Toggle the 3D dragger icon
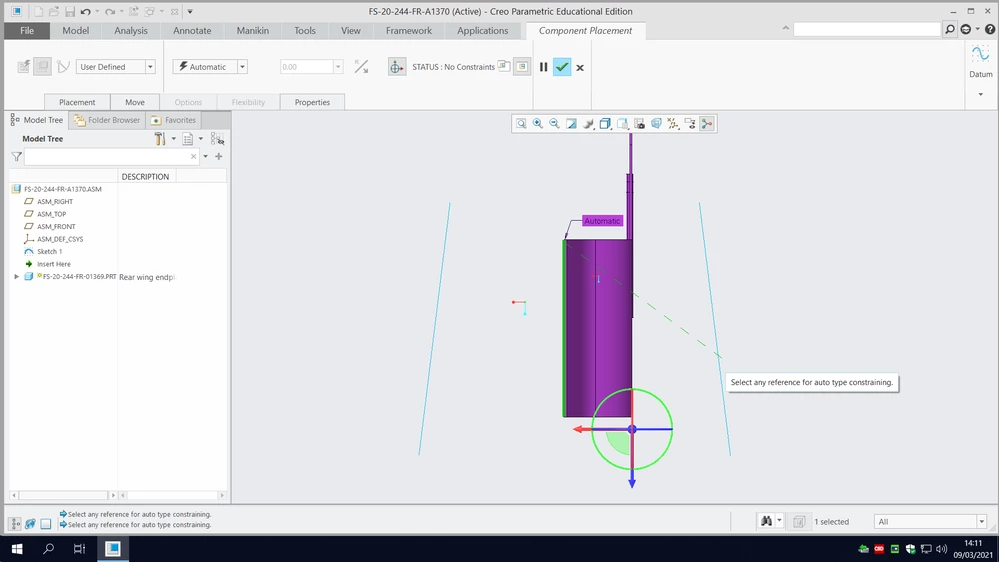This screenshot has width=999, height=562. (x=396, y=67)
